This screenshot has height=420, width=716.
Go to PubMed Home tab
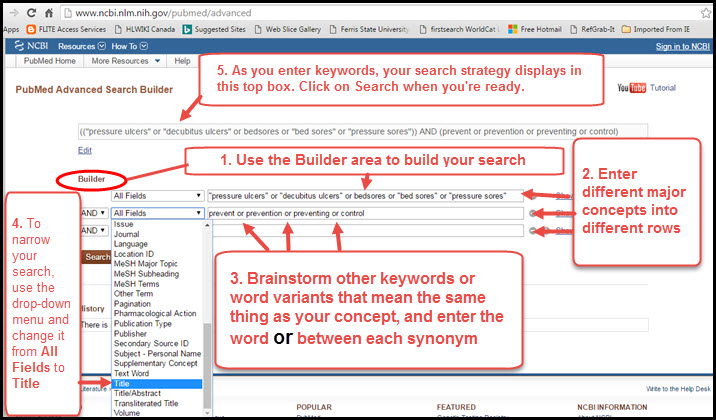[x=50, y=61]
